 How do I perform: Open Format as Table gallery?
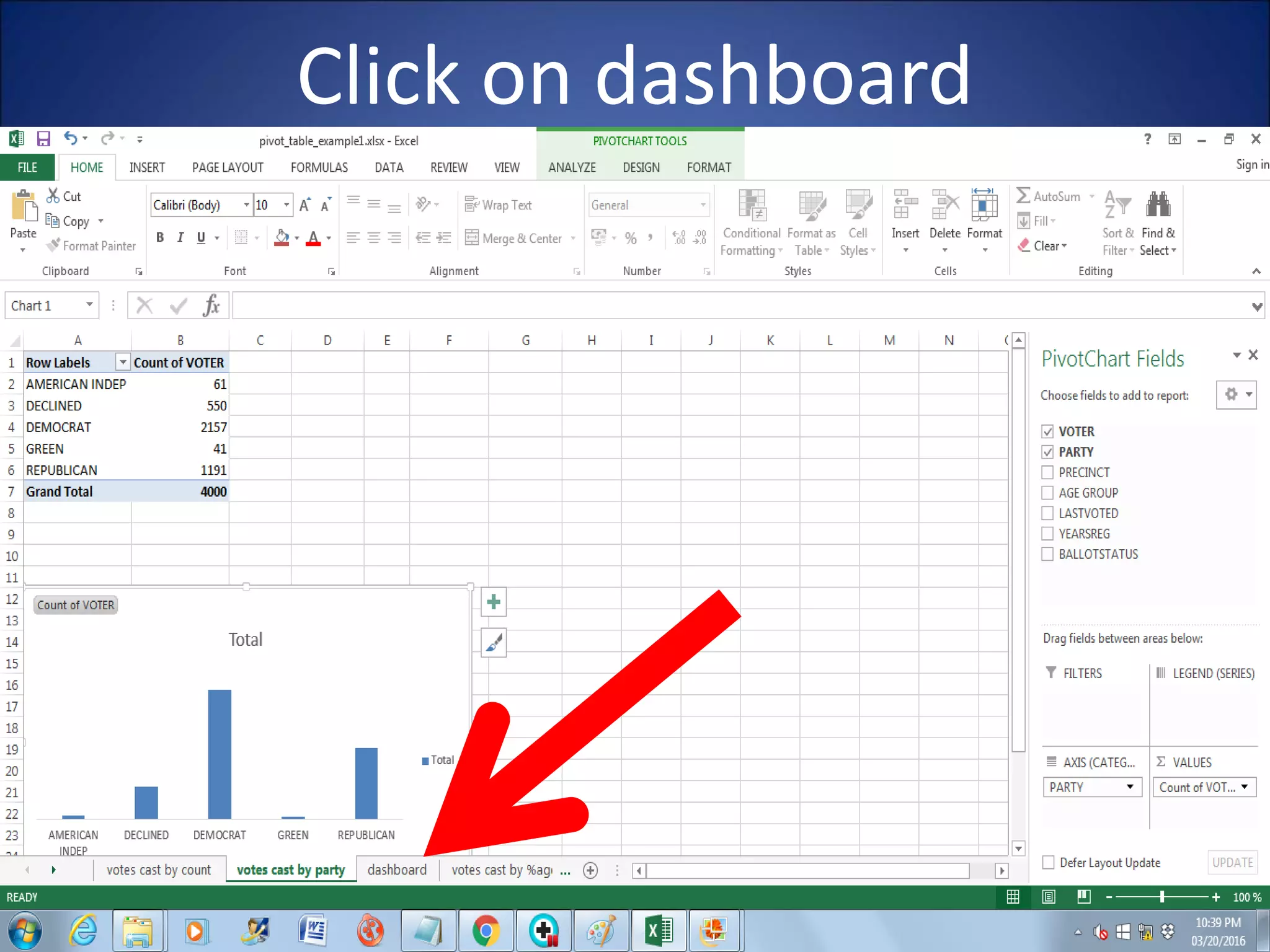pyautogui.click(x=811, y=223)
